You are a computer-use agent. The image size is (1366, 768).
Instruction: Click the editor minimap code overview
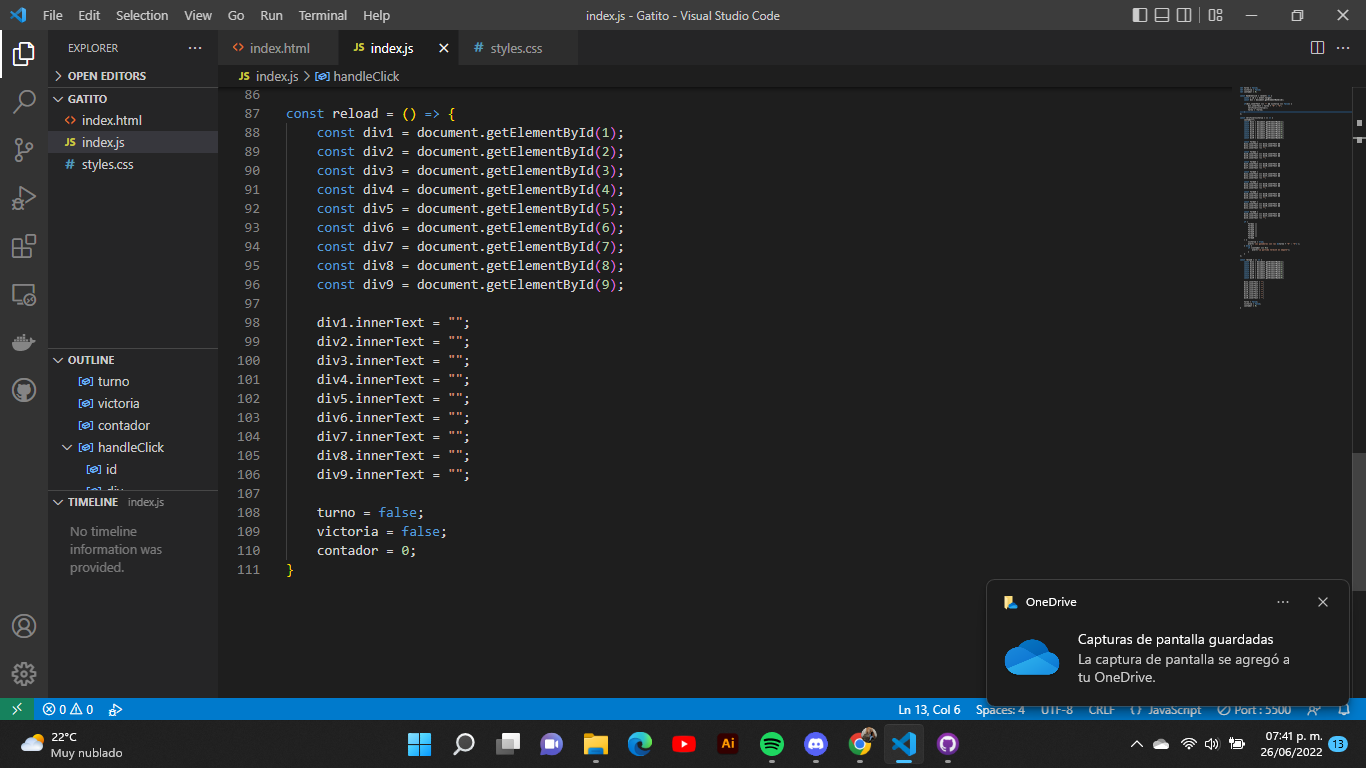(x=1293, y=198)
